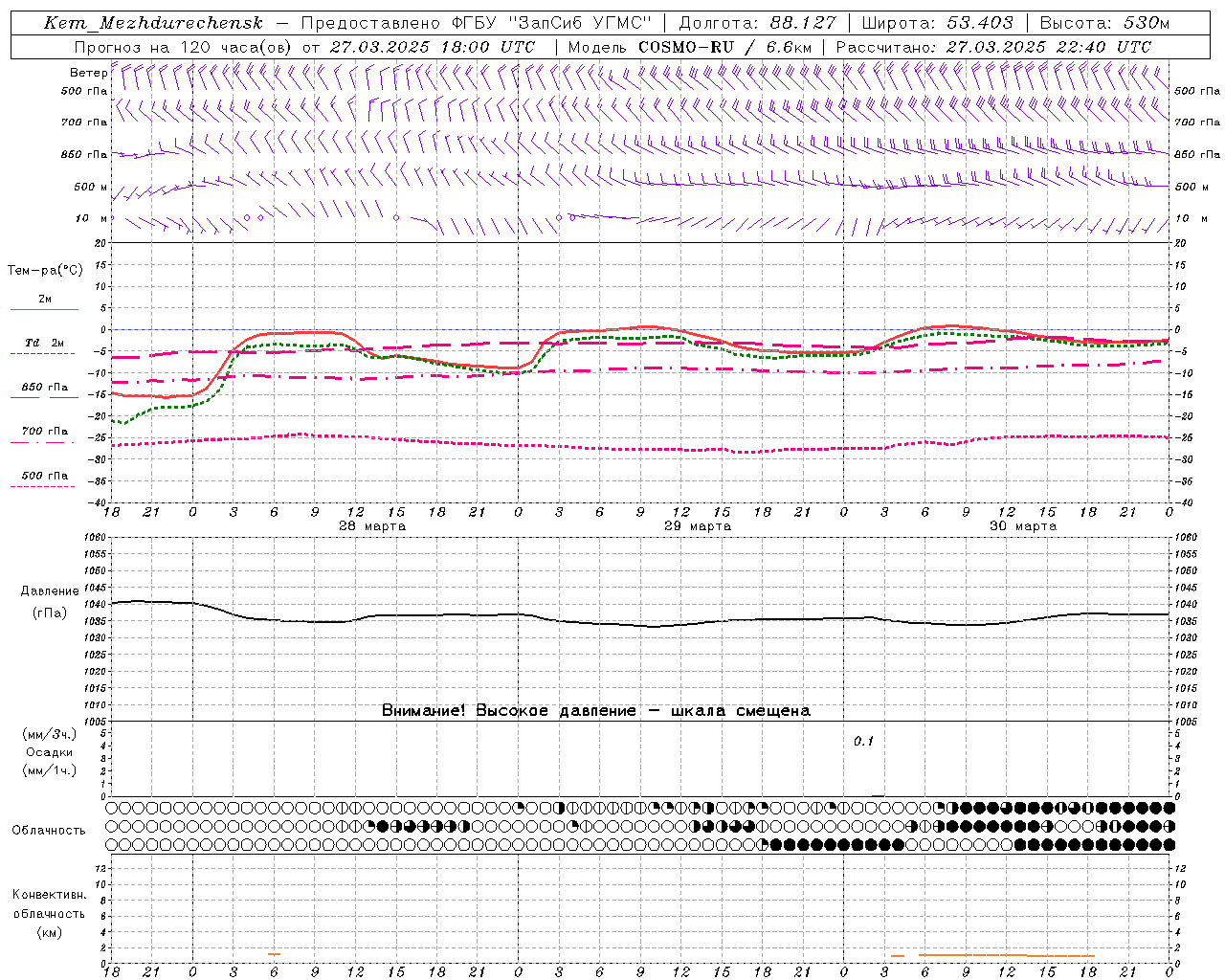Select the 29 марта date label

point(698,526)
